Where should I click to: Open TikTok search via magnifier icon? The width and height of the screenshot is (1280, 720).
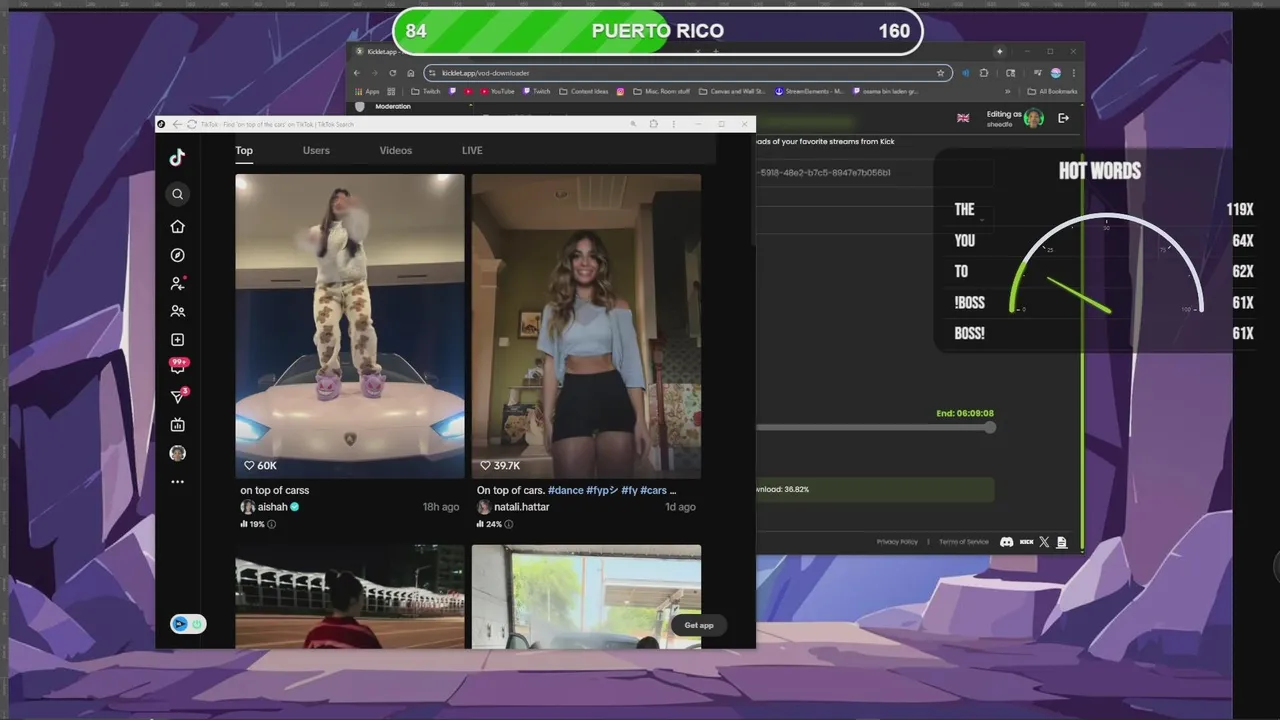coord(178,195)
